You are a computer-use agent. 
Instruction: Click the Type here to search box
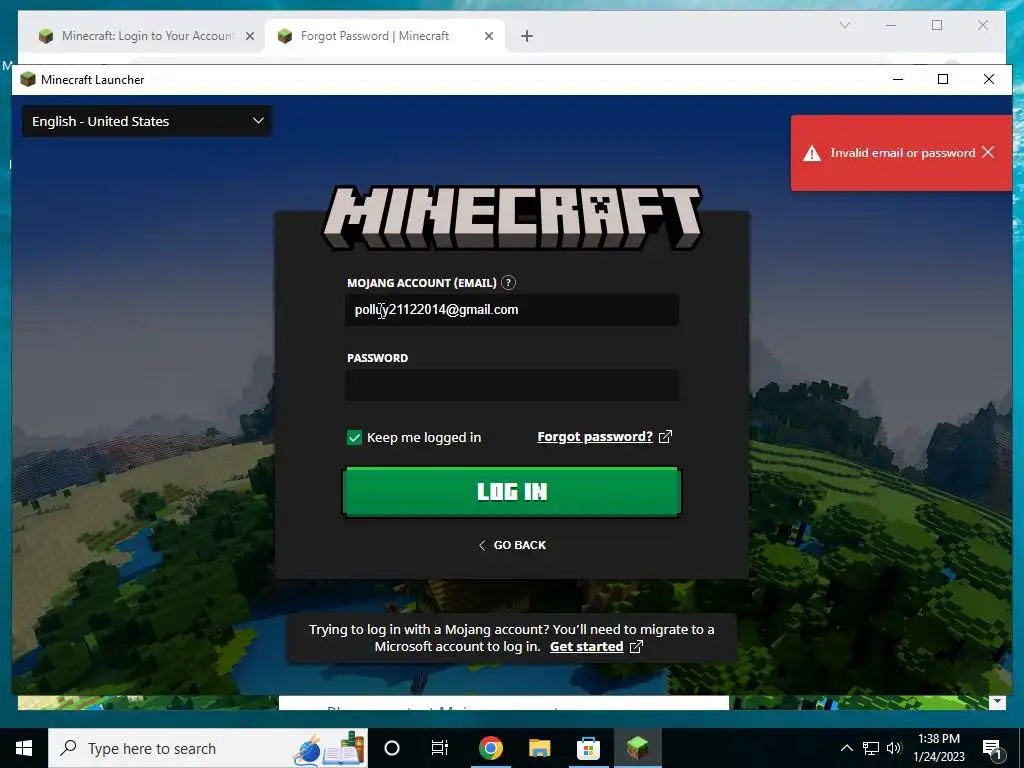point(208,748)
